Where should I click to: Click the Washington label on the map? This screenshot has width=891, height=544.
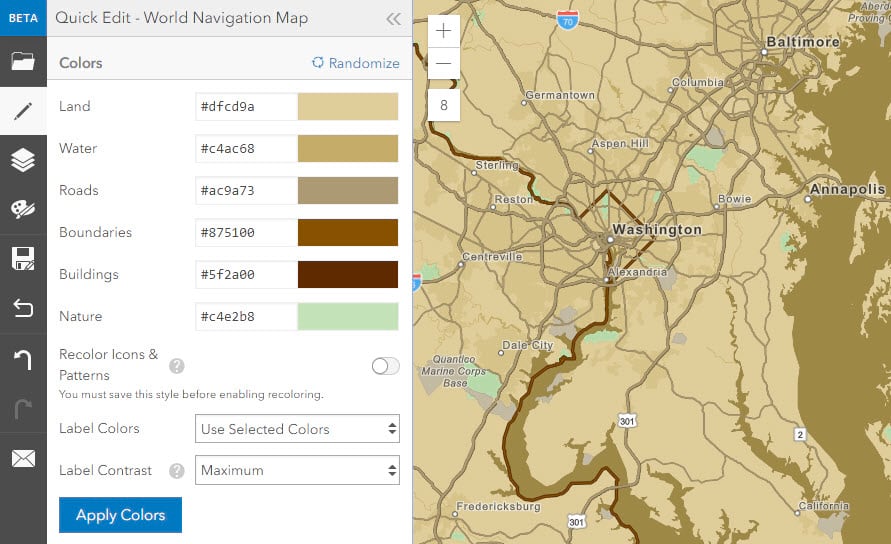coord(657,230)
